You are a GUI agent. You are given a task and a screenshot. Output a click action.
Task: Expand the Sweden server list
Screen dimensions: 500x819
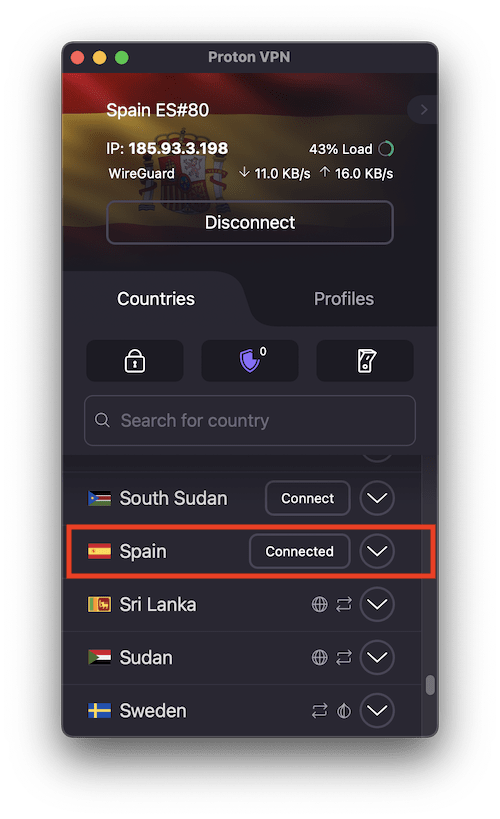click(x=377, y=710)
